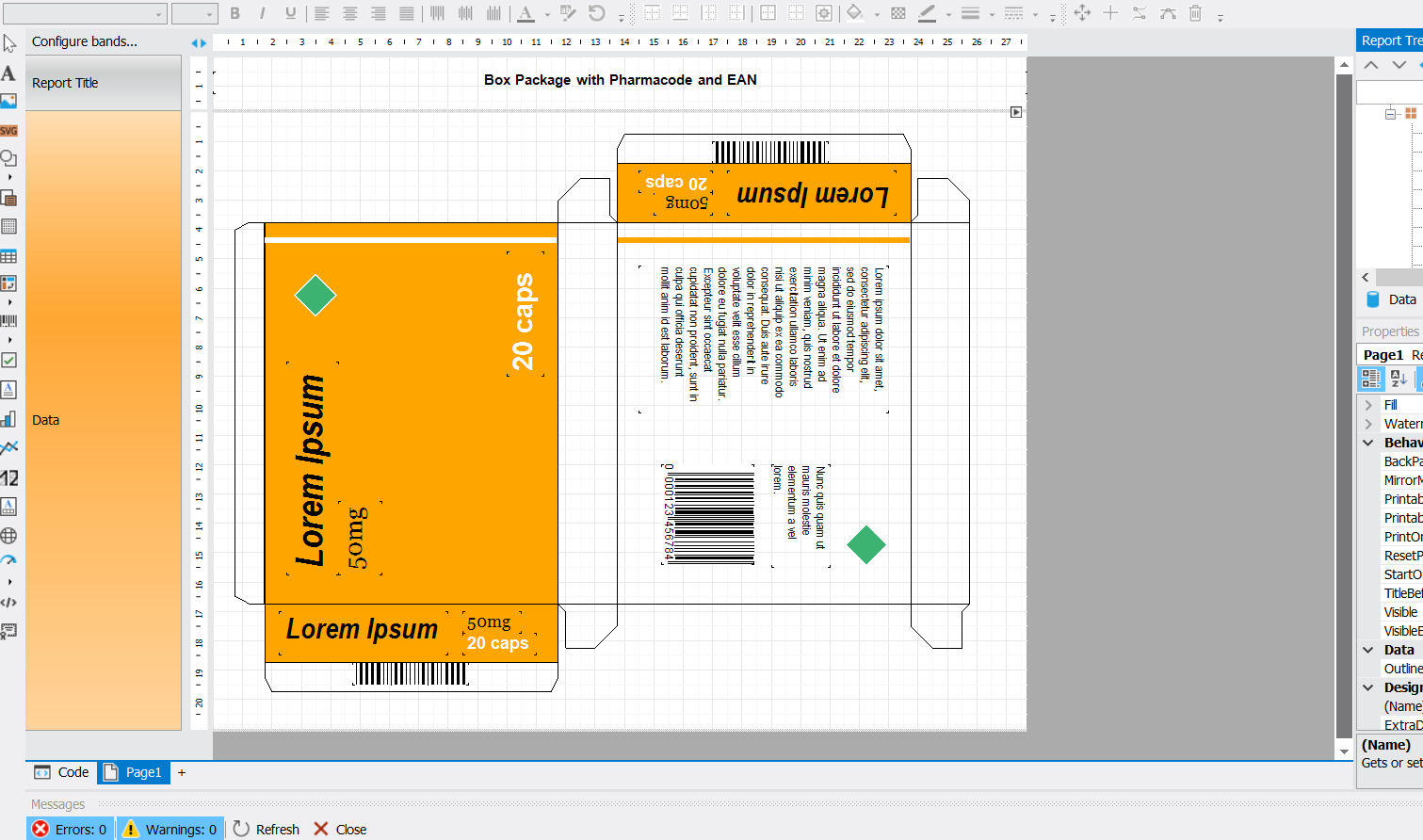Sort properties alphabetically
This screenshot has width=1423, height=840.
1399,379
